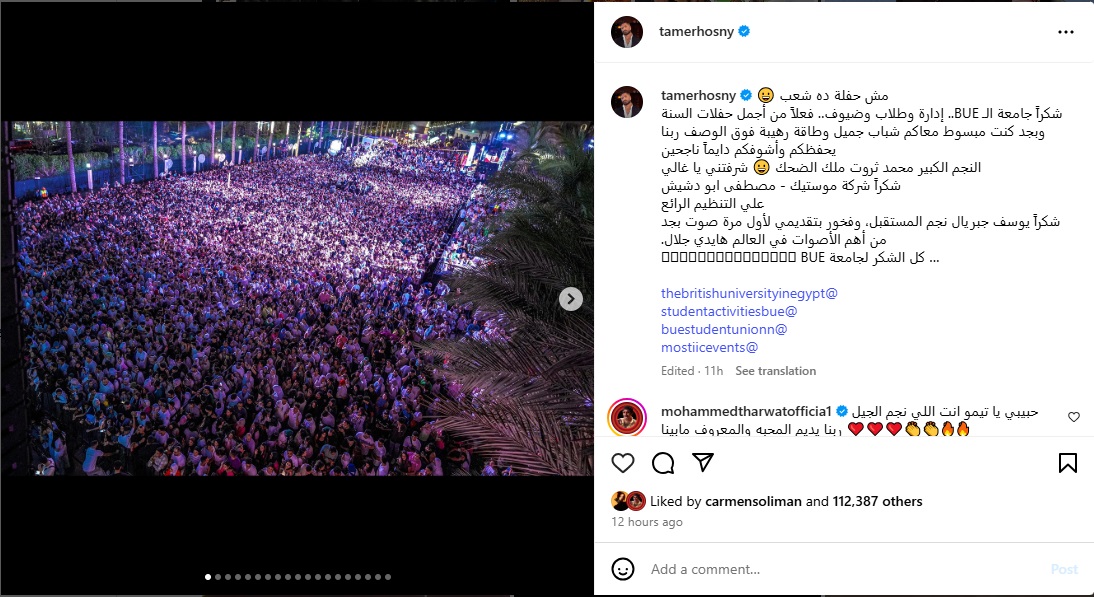Open carmensoliman profile from likes
Viewport: 1094px width, 597px height.
coord(754,501)
